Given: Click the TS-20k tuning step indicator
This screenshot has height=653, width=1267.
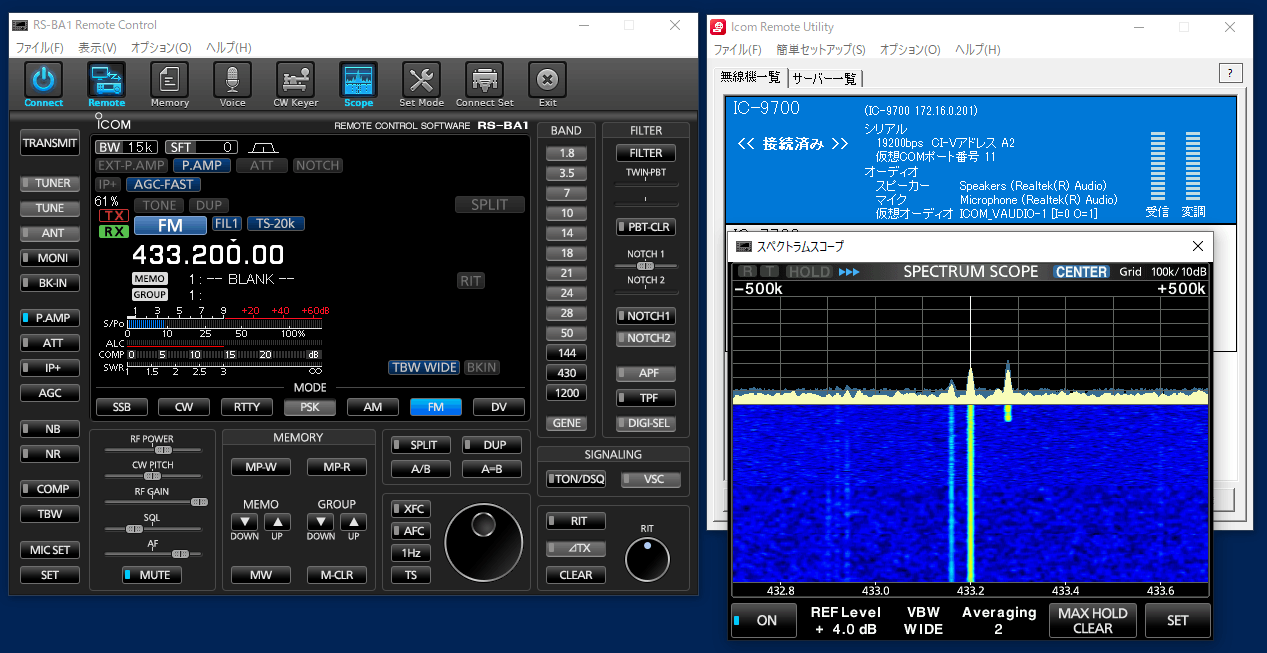Looking at the screenshot, I should [x=276, y=224].
